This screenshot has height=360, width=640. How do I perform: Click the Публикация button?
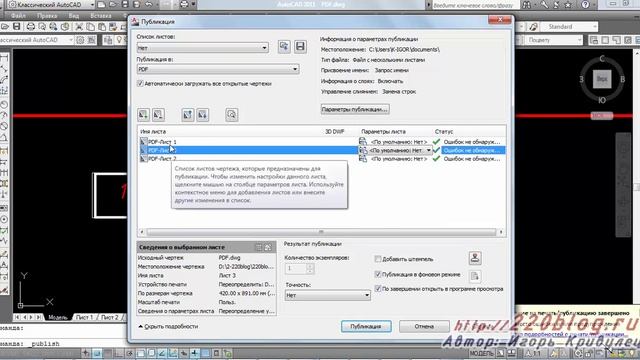point(366,327)
